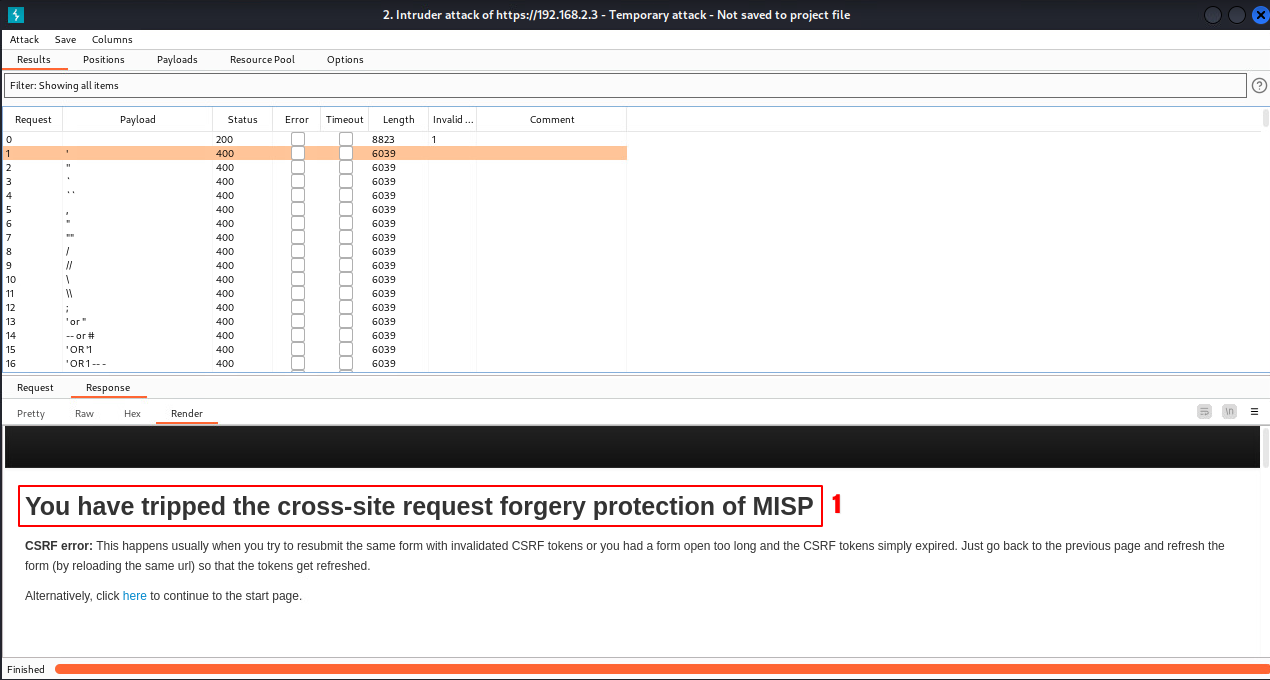Click the second dark window control button

pos(1237,15)
